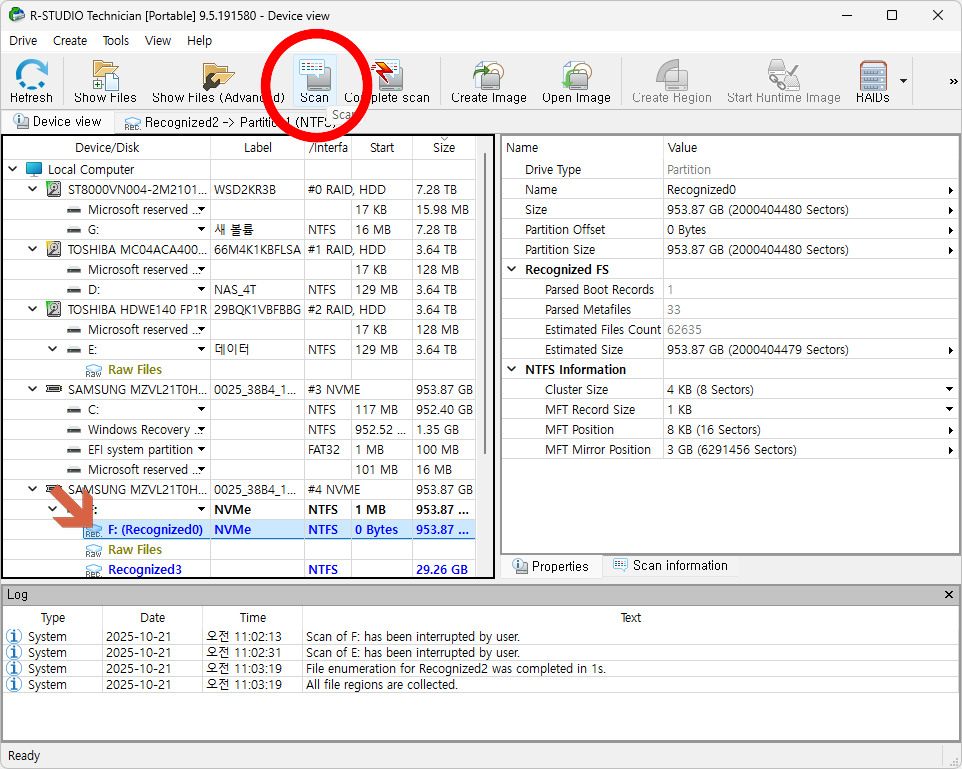Select the Recognized3 partition entry

pos(145,570)
